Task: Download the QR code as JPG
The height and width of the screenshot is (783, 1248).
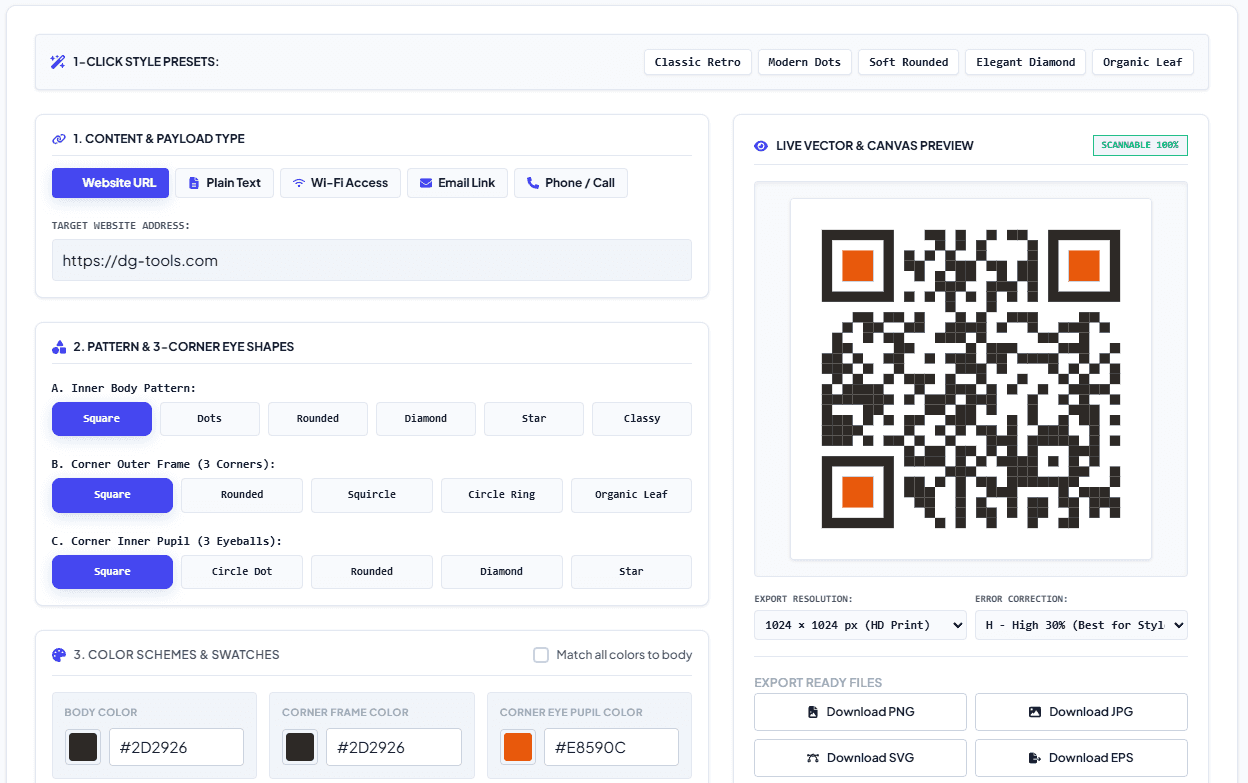Action: point(1081,712)
